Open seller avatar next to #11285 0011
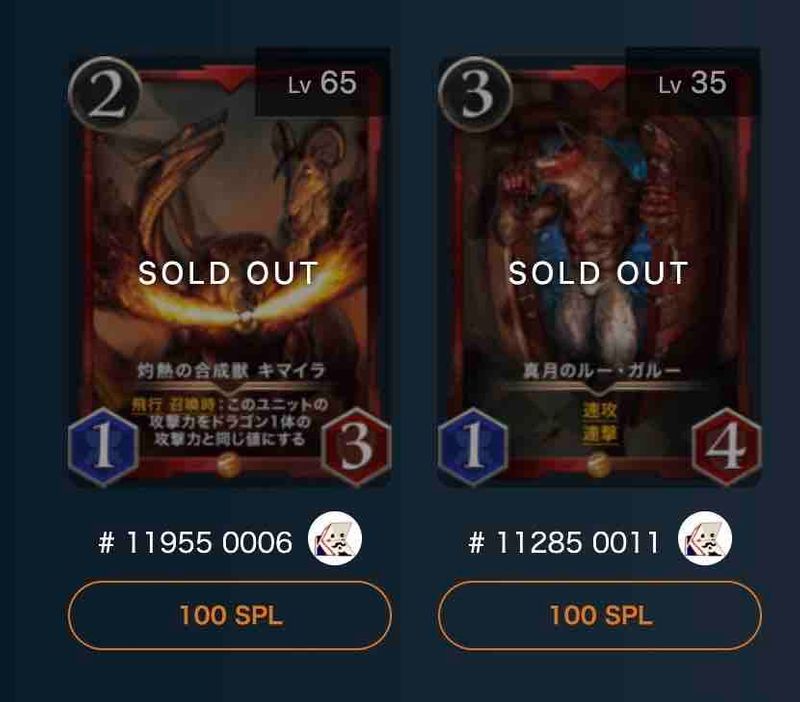The height and width of the screenshot is (702, 800). [x=705, y=538]
